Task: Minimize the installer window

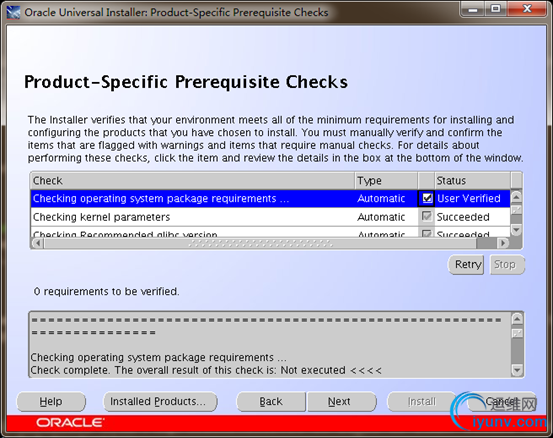Action: [472, 9]
